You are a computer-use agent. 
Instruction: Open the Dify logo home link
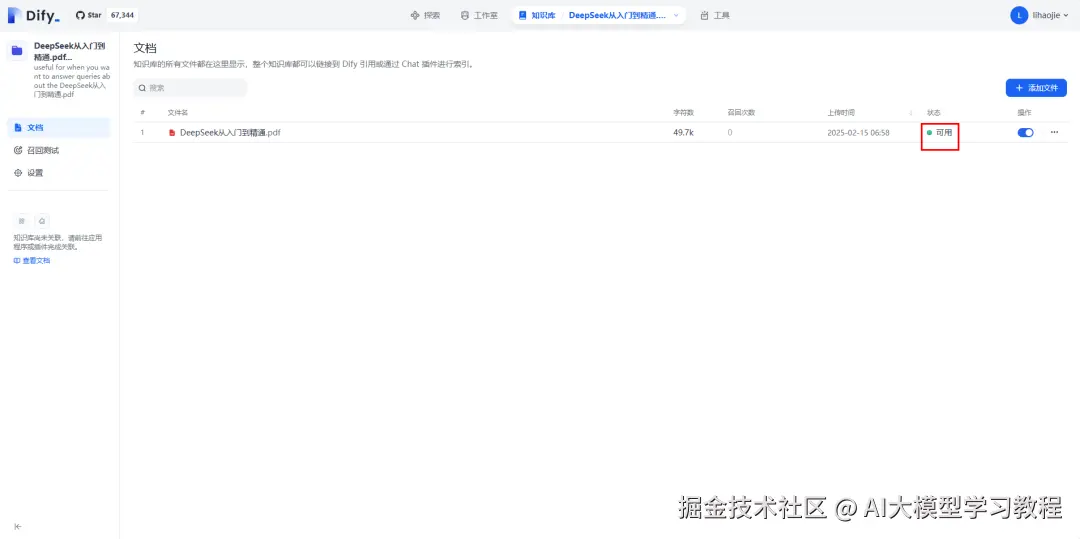(34, 15)
